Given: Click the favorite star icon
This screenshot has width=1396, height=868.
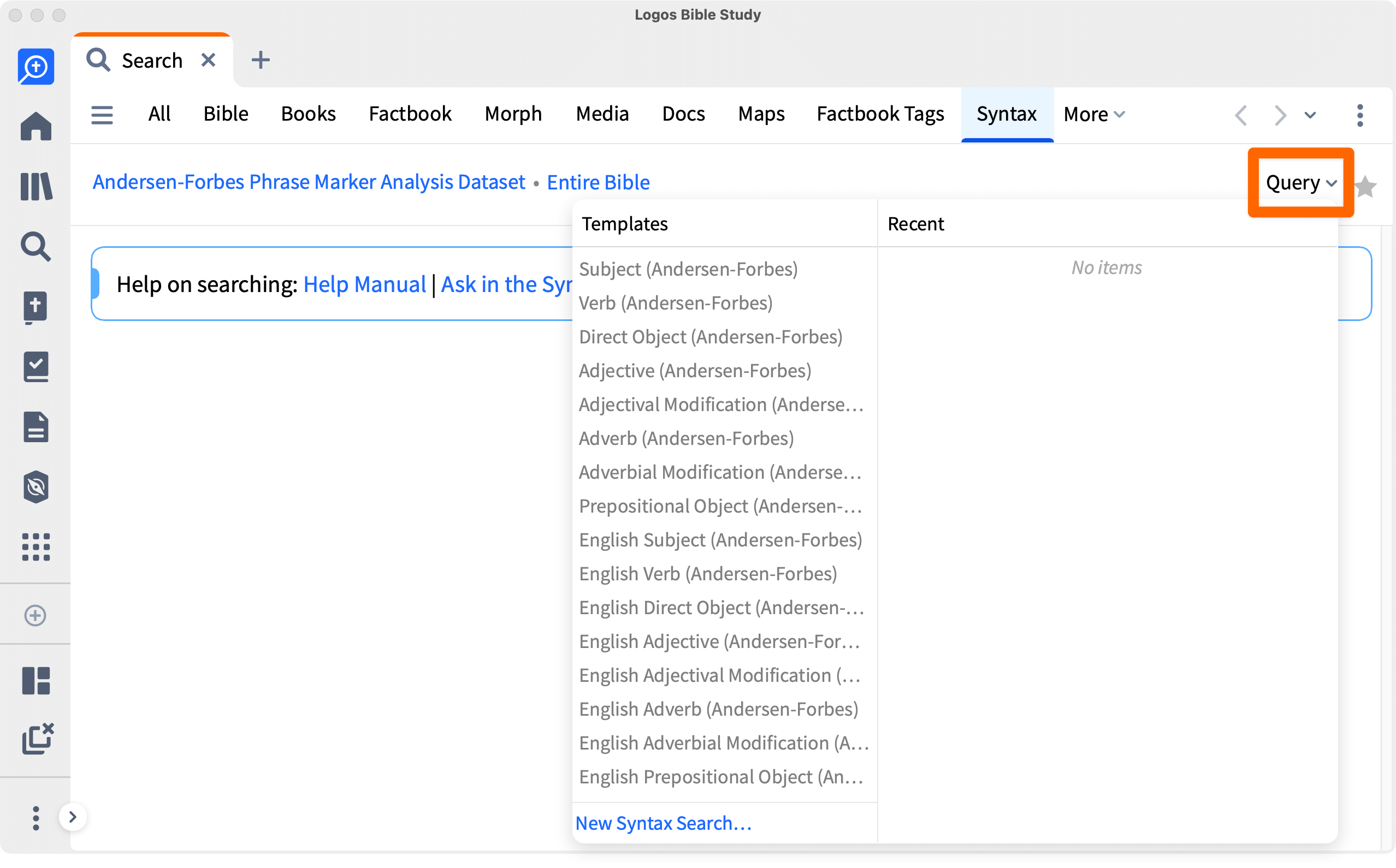Looking at the screenshot, I should click(x=1365, y=186).
